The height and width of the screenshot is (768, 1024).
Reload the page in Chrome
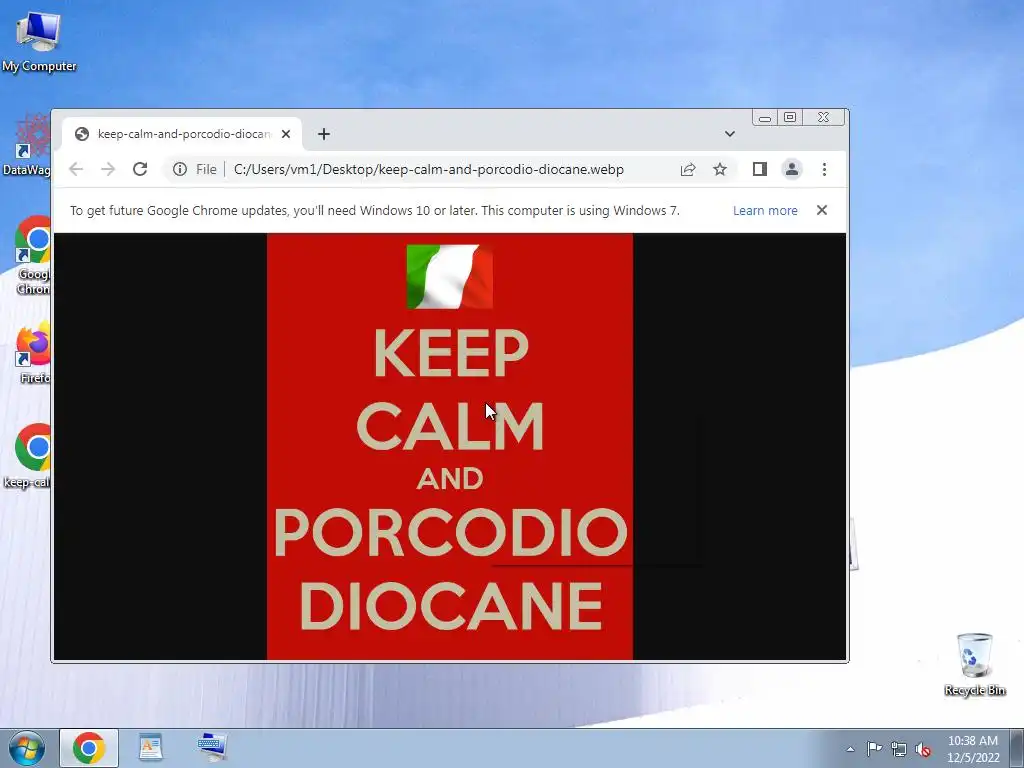click(x=140, y=169)
